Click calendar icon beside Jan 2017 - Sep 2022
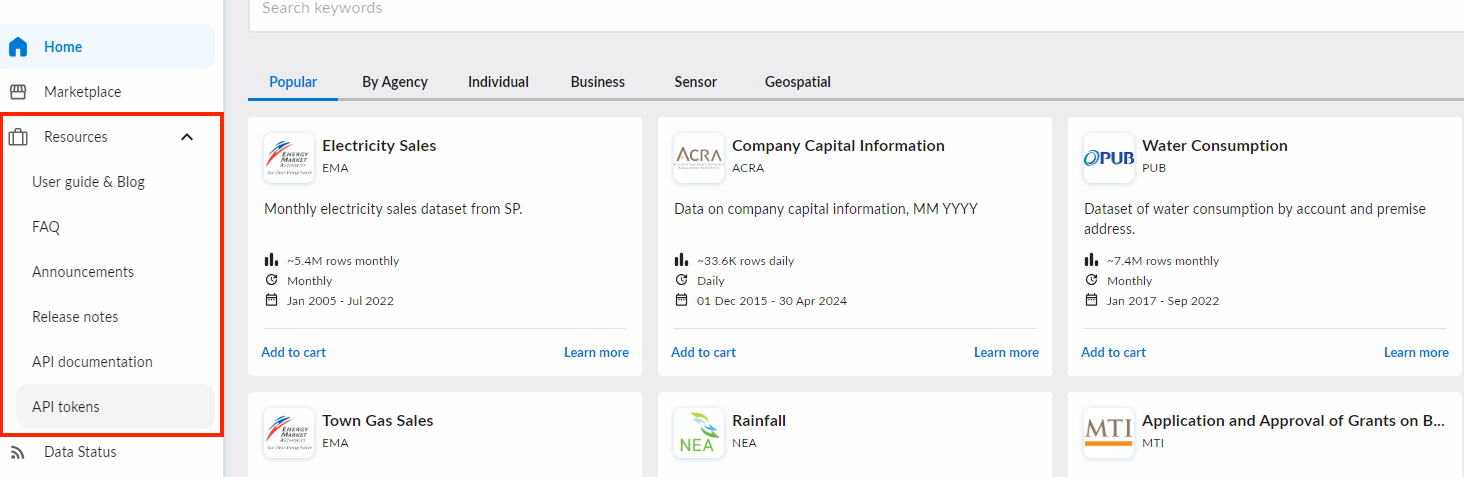The image size is (1464, 477). pyautogui.click(x=1091, y=300)
